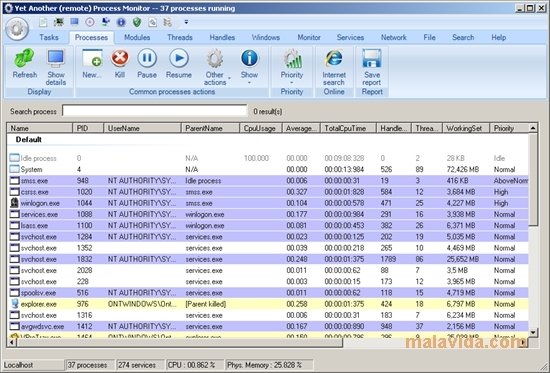This screenshot has height=373, width=550.
Task: Pause the selected process
Action: tap(147, 64)
